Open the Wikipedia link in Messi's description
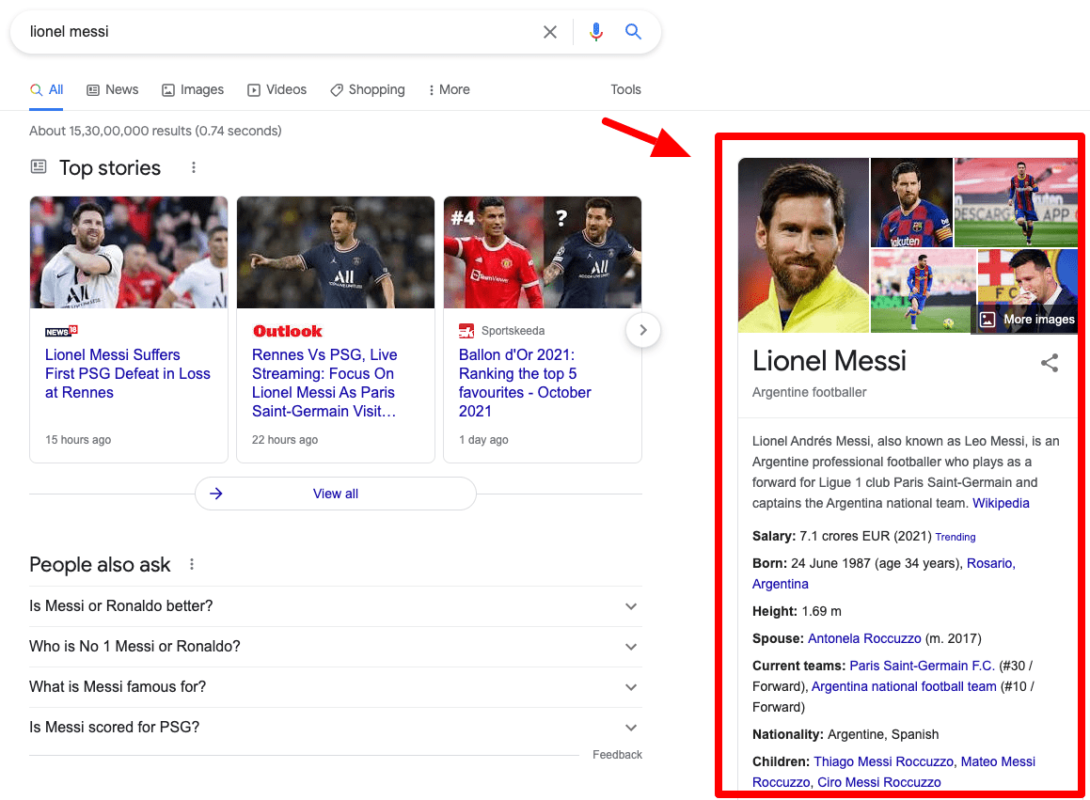This screenshot has width=1090, height=800. (1000, 503)
